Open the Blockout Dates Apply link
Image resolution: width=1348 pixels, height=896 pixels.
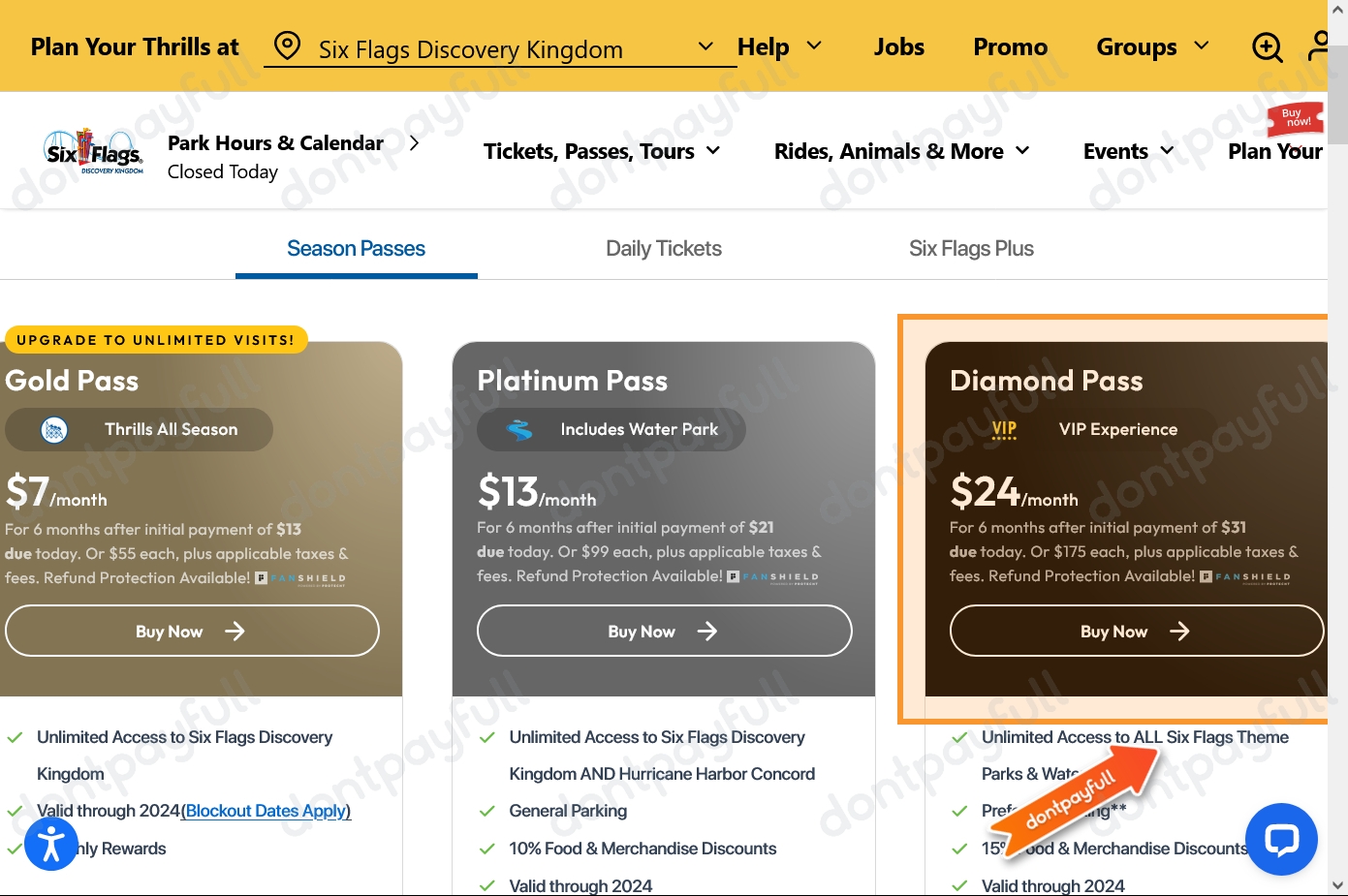tap(265, 811)
